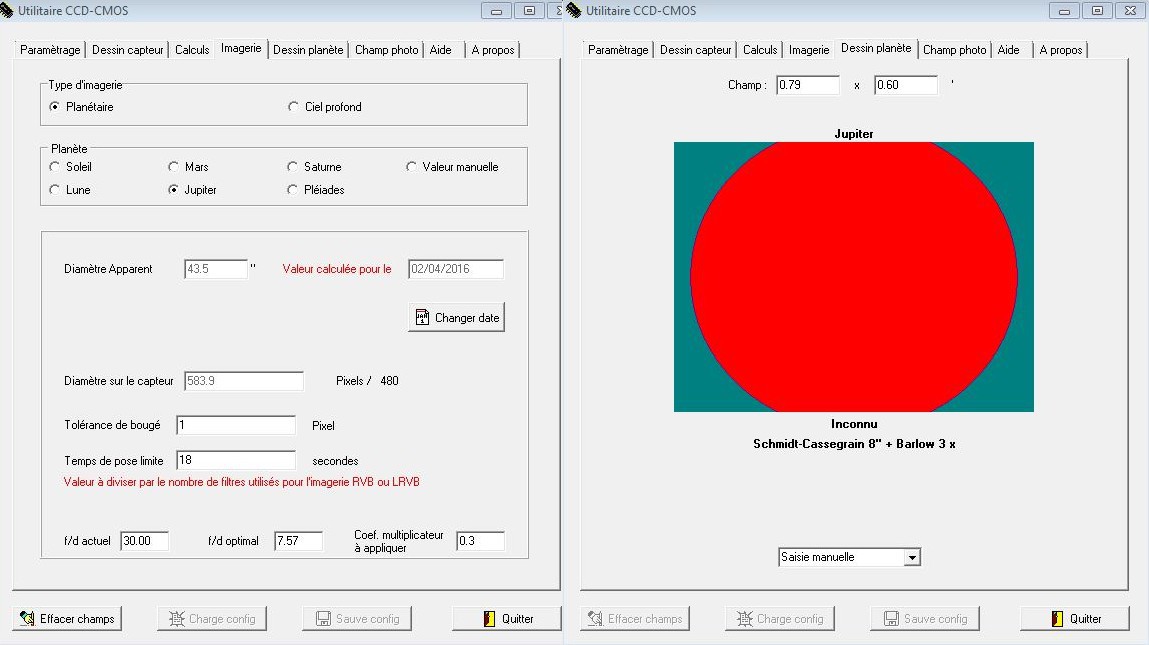Image resolution: width=1149 pixels, height=645 pixels.
Task: Click calendar icon on Changer date button
Action: (422, 317)
